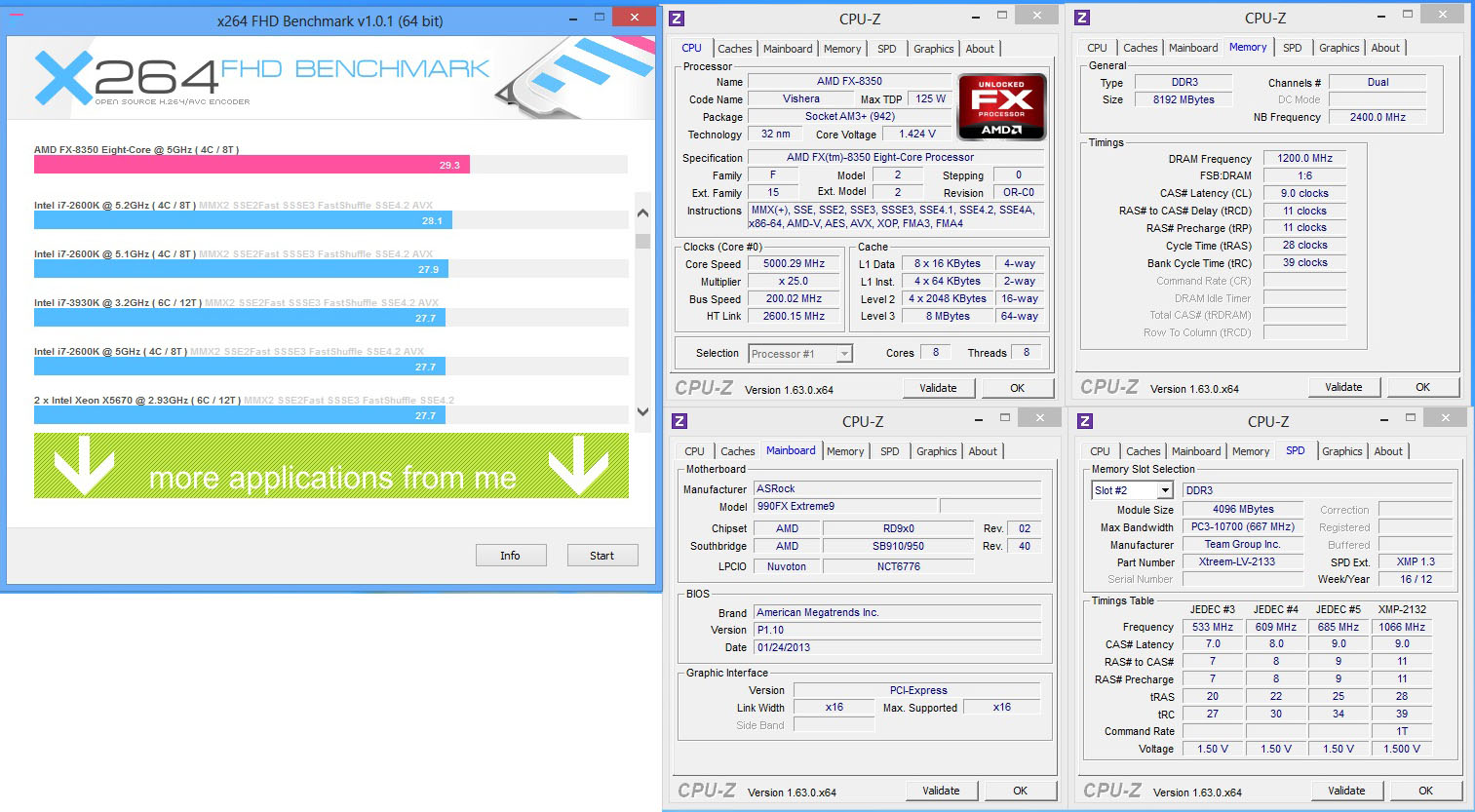The image size is (1475, 812).
Task: Click the Week/Year value 16 / 12
Action: pos(1416,579)
